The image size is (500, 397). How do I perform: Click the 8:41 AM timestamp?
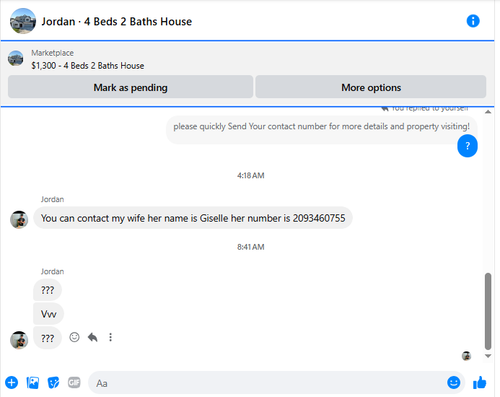point(251,247)
